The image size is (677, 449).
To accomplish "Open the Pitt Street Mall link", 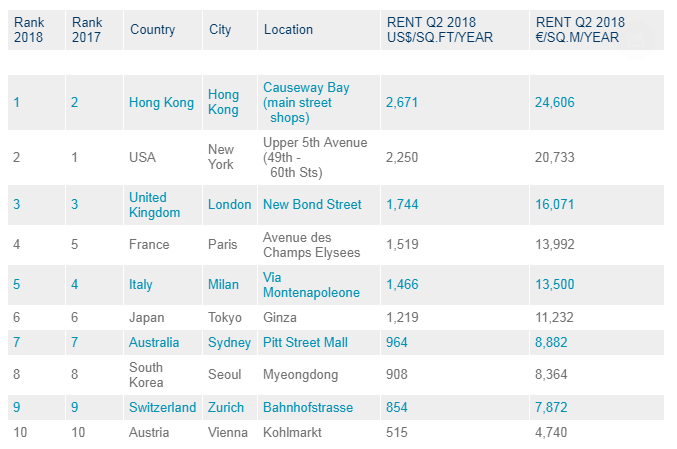I will point(305,342).
